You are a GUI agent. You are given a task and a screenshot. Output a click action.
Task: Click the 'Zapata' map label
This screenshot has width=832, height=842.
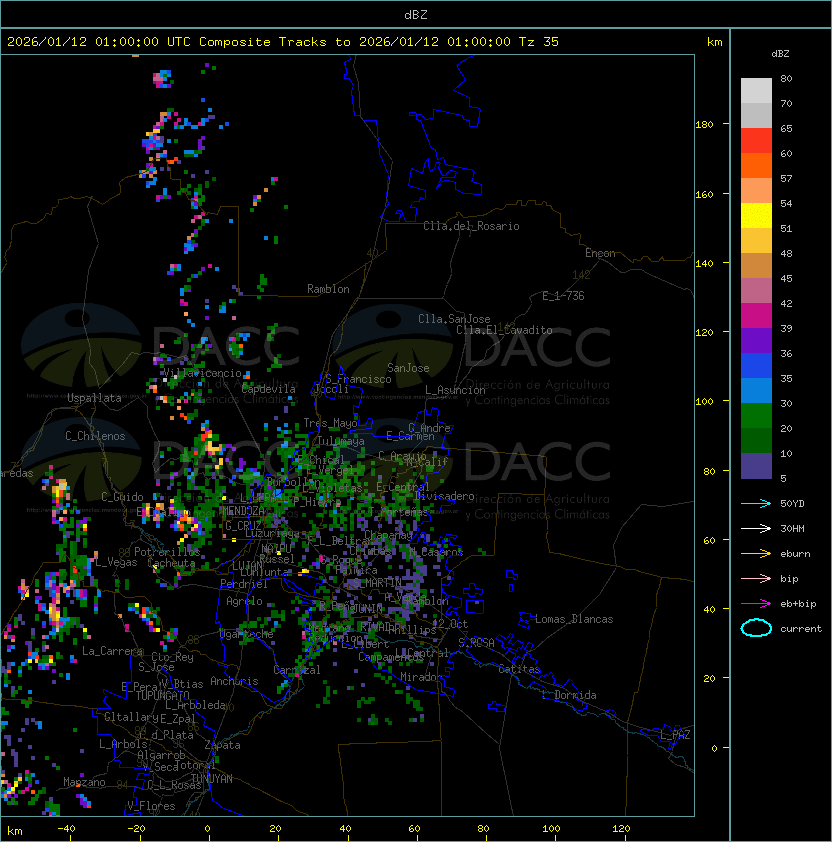point(222,745)
